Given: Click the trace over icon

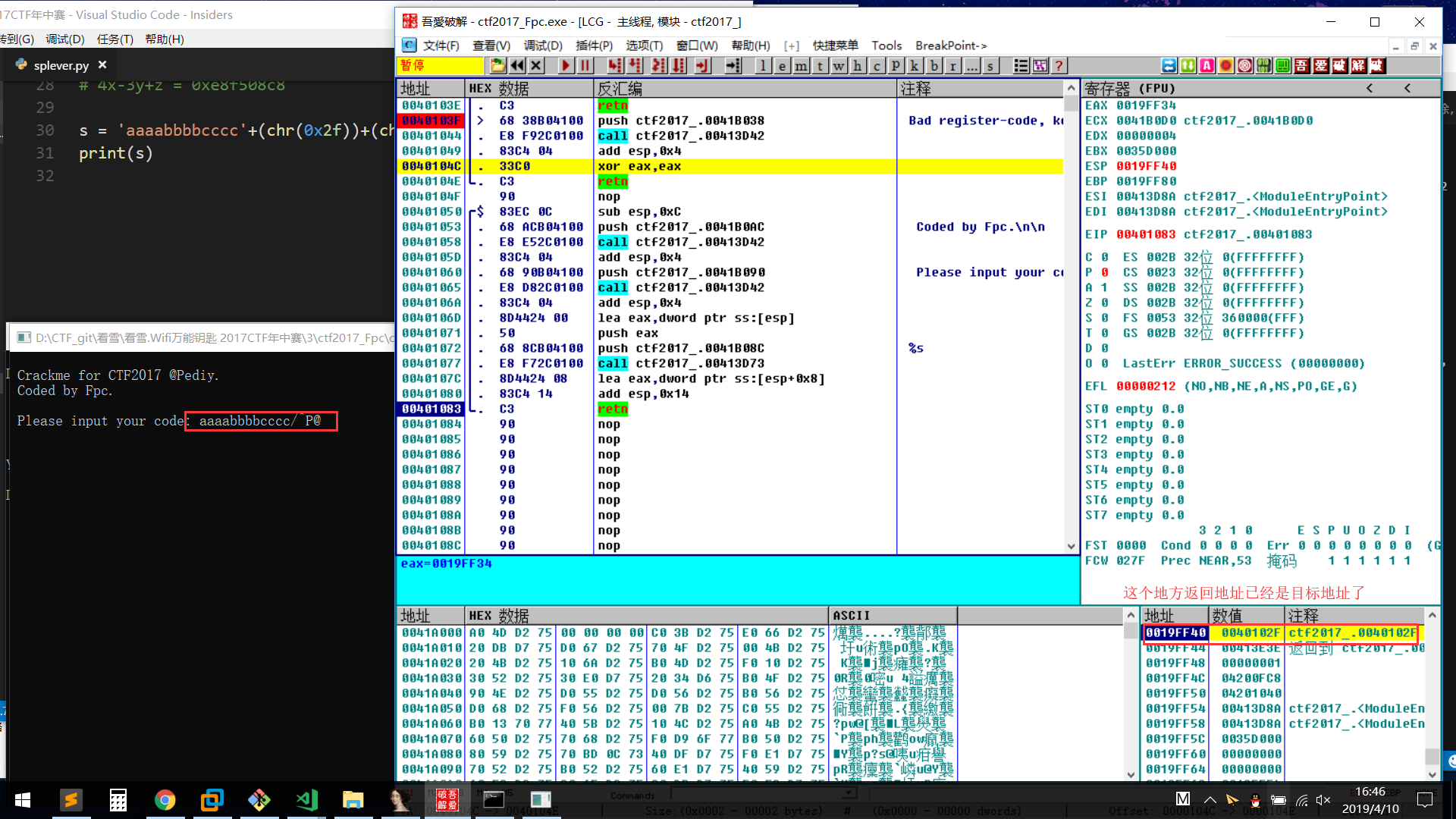Looking at the screenshot, I should coord(679,66).
